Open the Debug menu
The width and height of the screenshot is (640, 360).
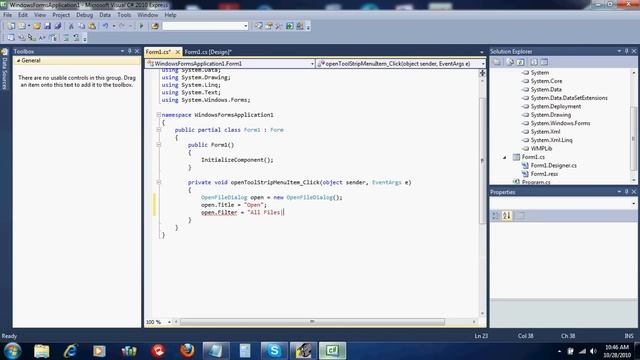coord(84,15)
